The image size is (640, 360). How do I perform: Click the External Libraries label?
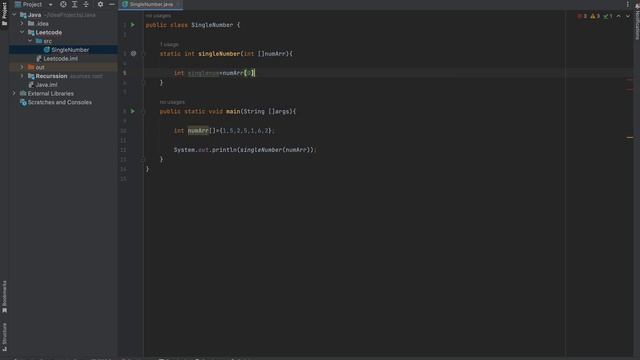pyautogui.click(x=51, y=93)
